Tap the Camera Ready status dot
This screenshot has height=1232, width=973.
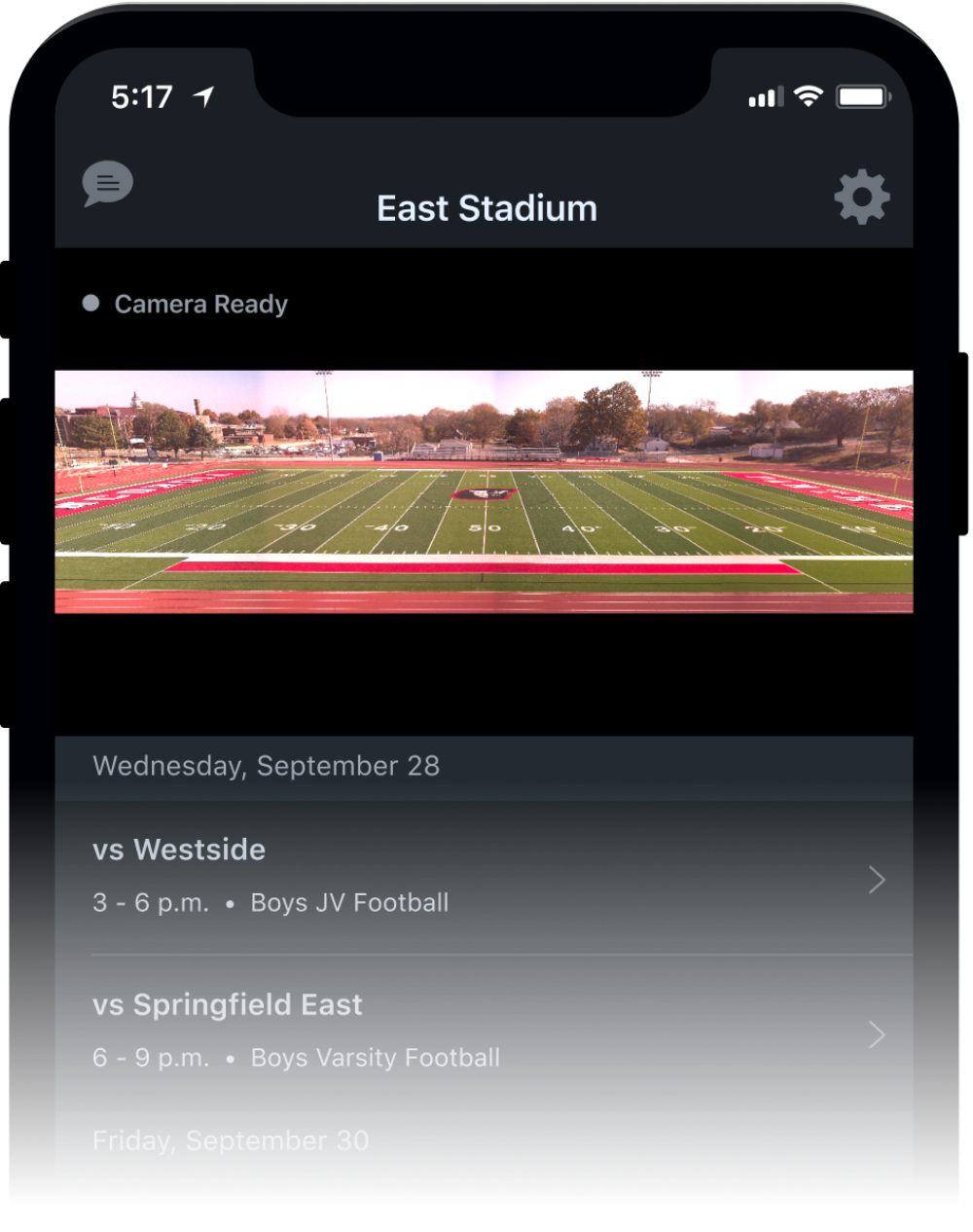tap(92, 303)
